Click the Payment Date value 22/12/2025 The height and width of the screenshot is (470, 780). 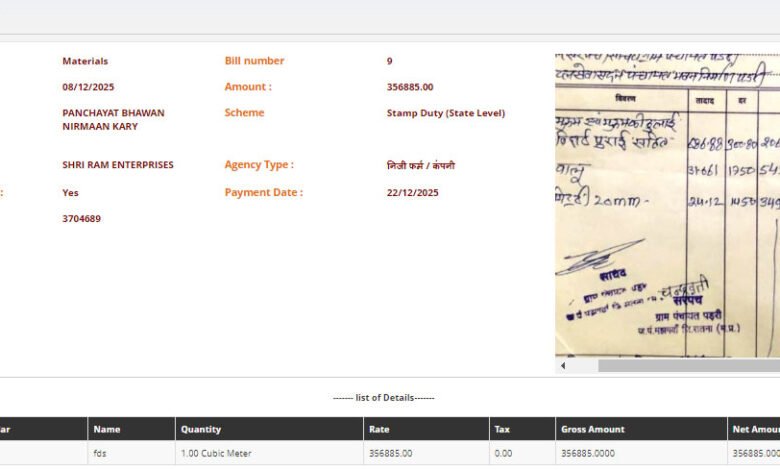[x=412, y=193]
